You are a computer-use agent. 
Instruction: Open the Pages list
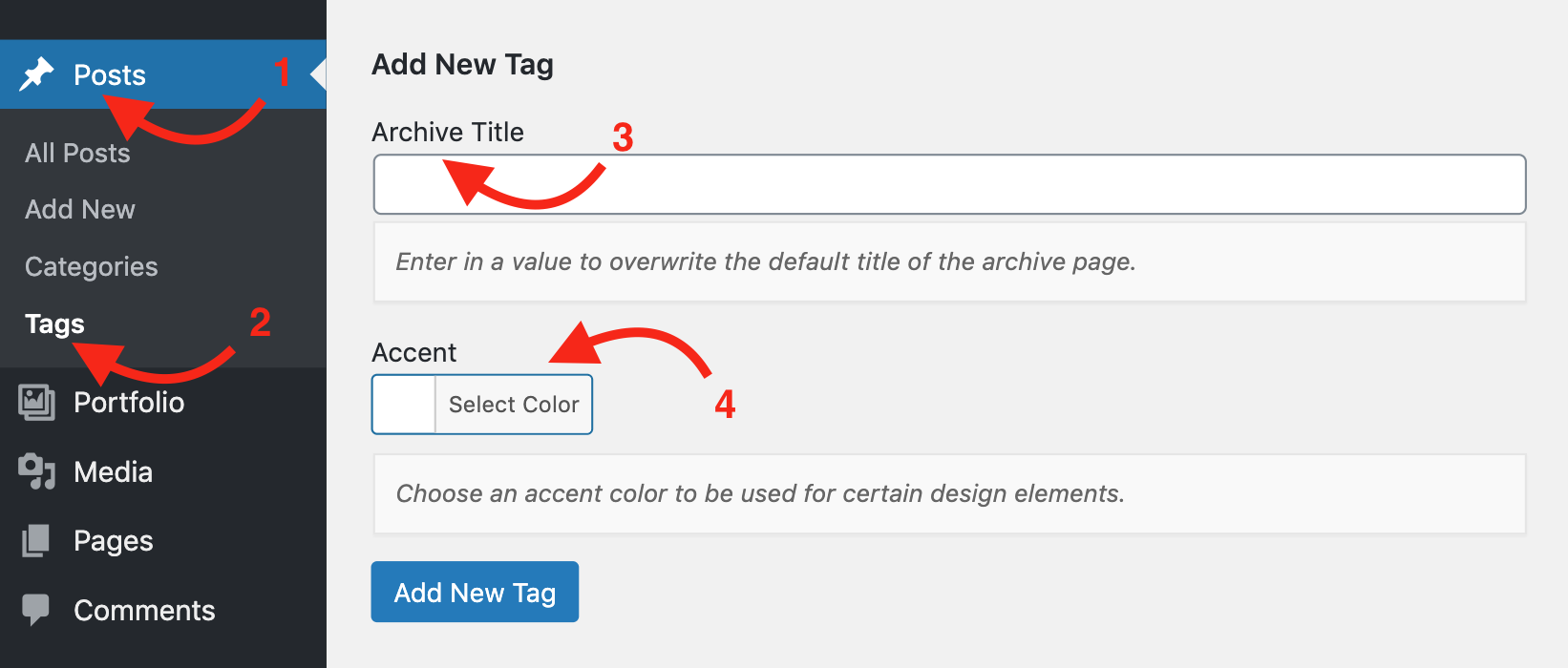coord(112,540)
